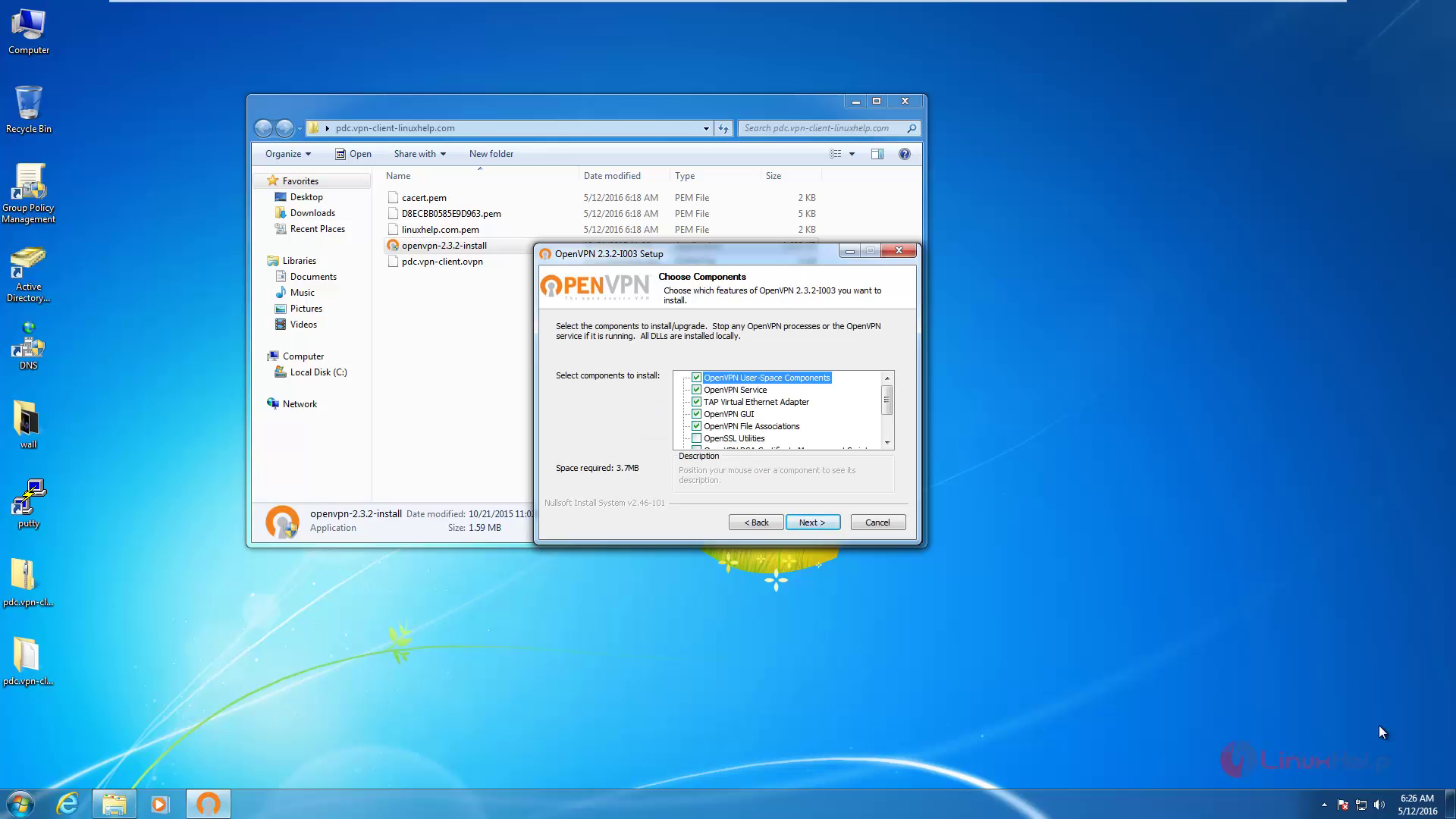This screenshot has width=1456, height=819.
Task: Select the openvpn-2.3.2-install file
Action: 444,246
